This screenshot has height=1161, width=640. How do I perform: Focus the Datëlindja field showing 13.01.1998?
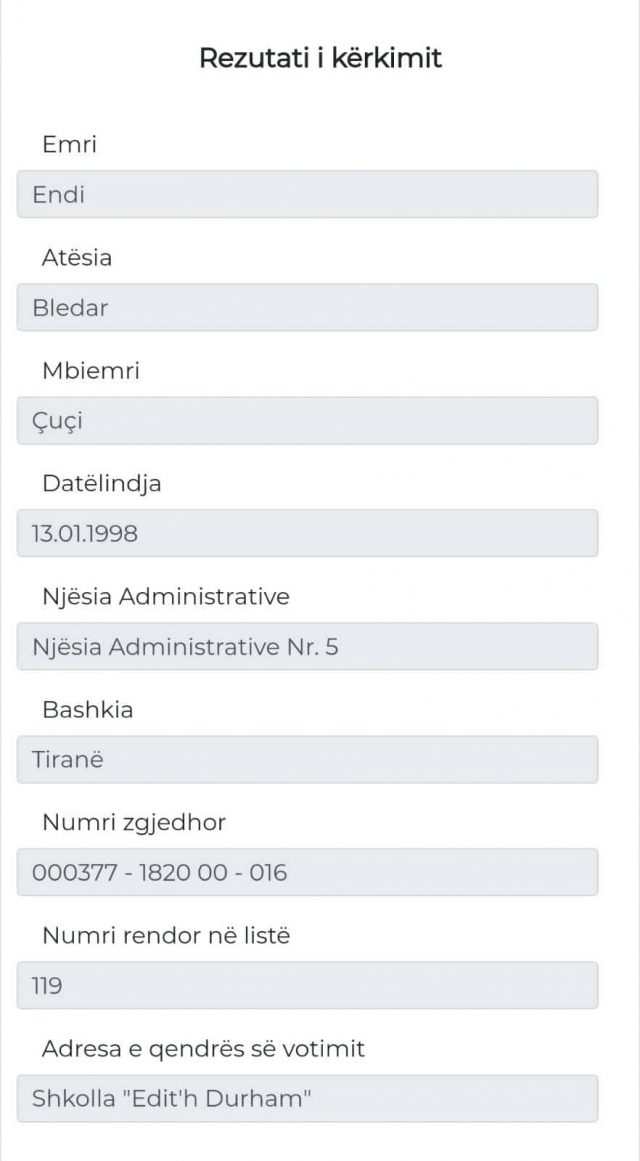(307, 533)
